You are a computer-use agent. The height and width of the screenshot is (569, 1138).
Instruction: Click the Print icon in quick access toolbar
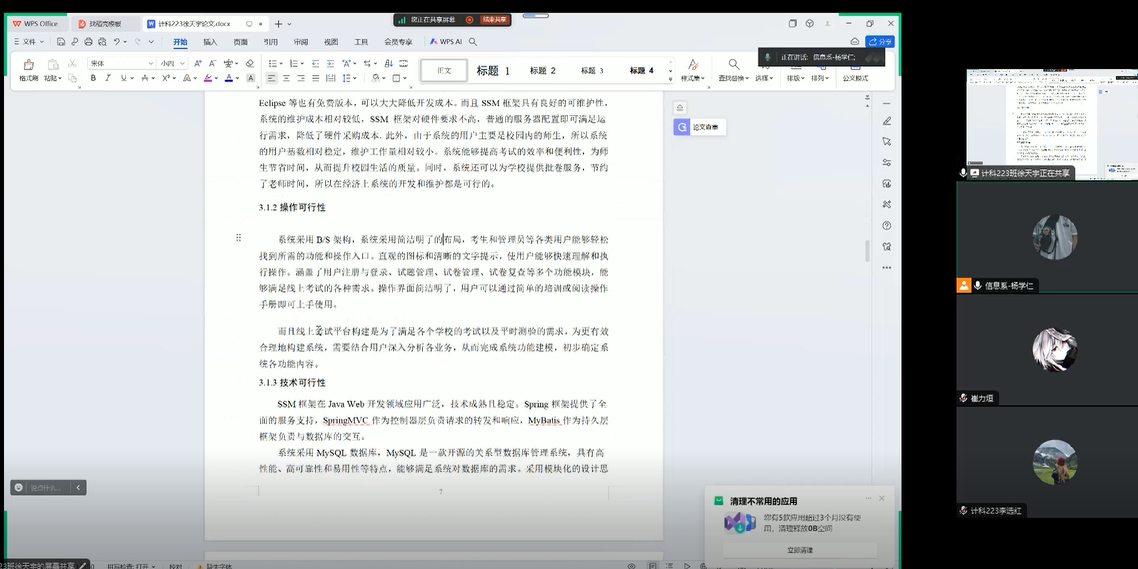coord(89,42)
